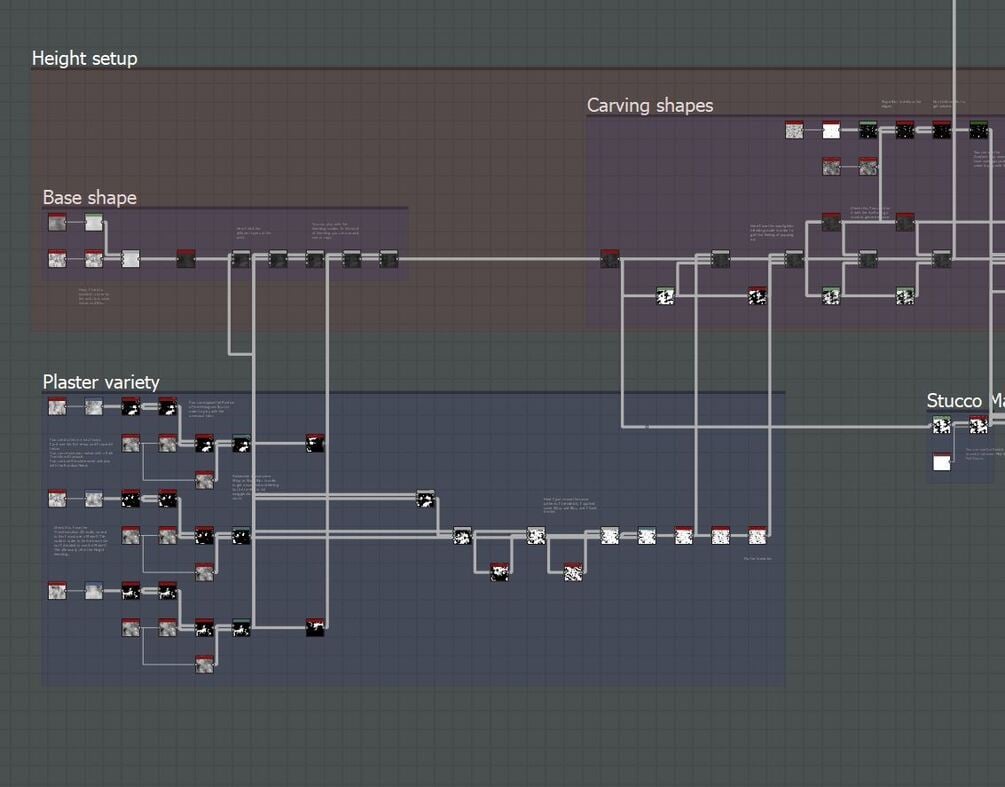Click the lower black mask node at Plaster variety's bottom branch end
The height and width of the screenshot is (787, 1005).
click(315, 627)
